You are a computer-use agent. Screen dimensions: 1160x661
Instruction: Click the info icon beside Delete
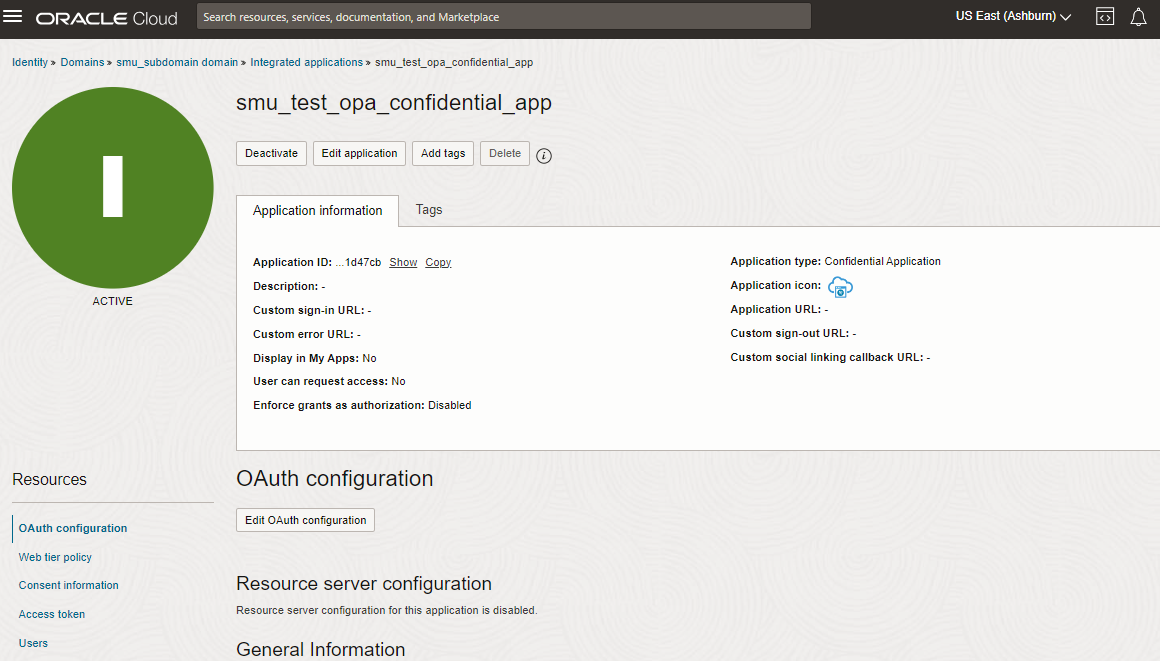pyautogui.click(x=544, y=155)
